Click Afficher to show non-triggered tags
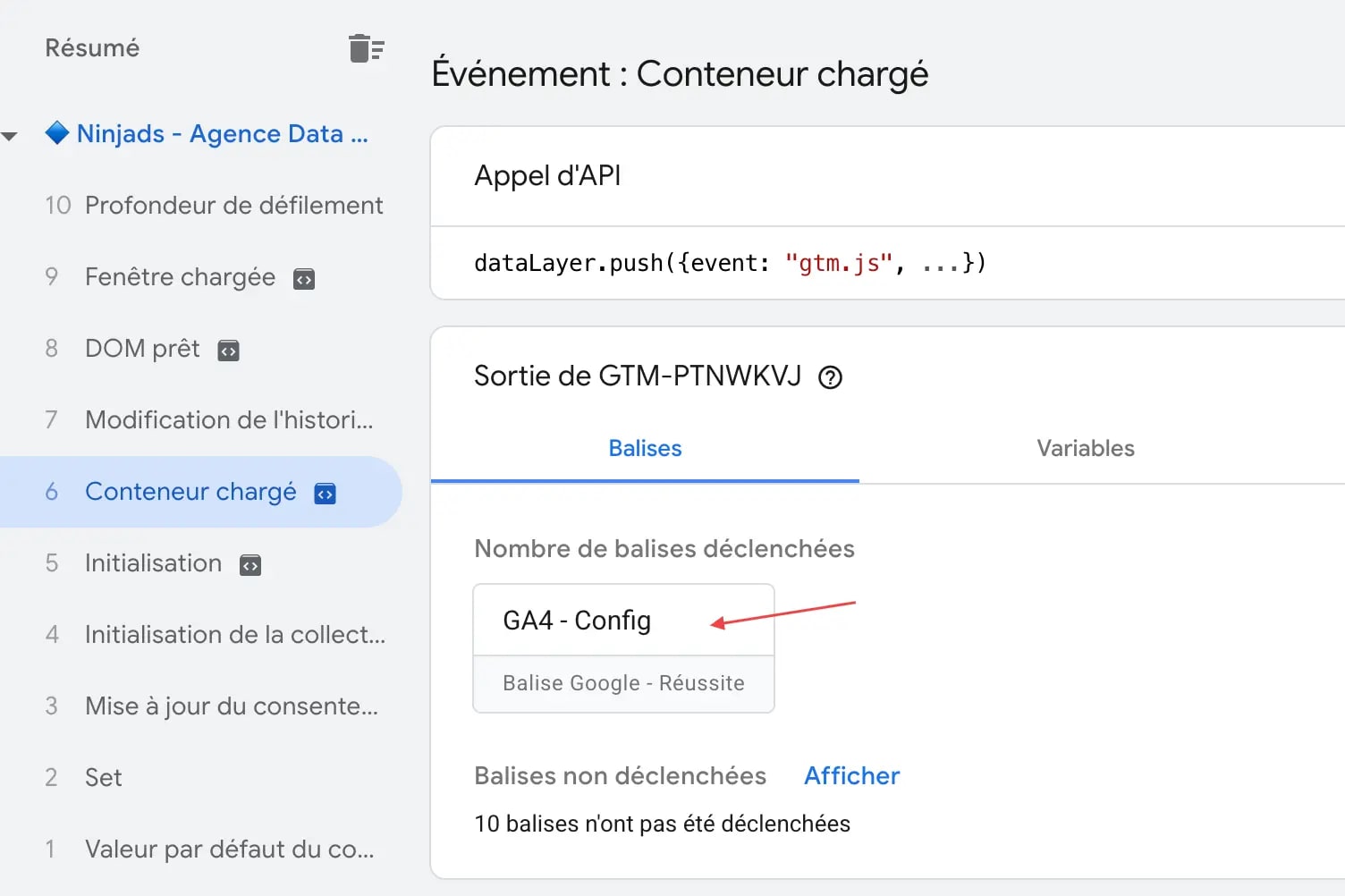This screenshot has height=896, width=1345. tap(850, 775)
